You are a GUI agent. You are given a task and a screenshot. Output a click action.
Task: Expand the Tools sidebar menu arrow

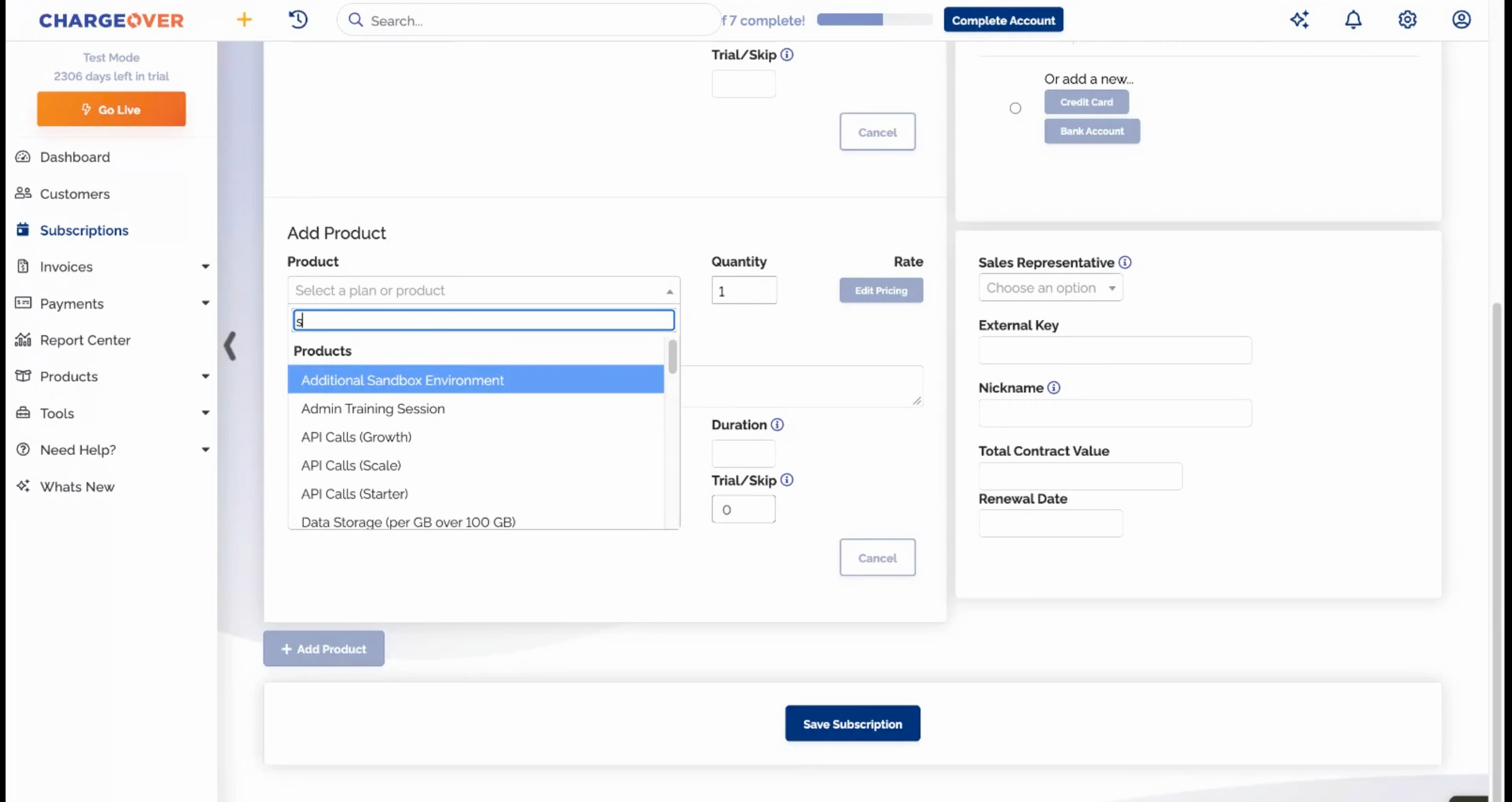(x=206, y=413)
